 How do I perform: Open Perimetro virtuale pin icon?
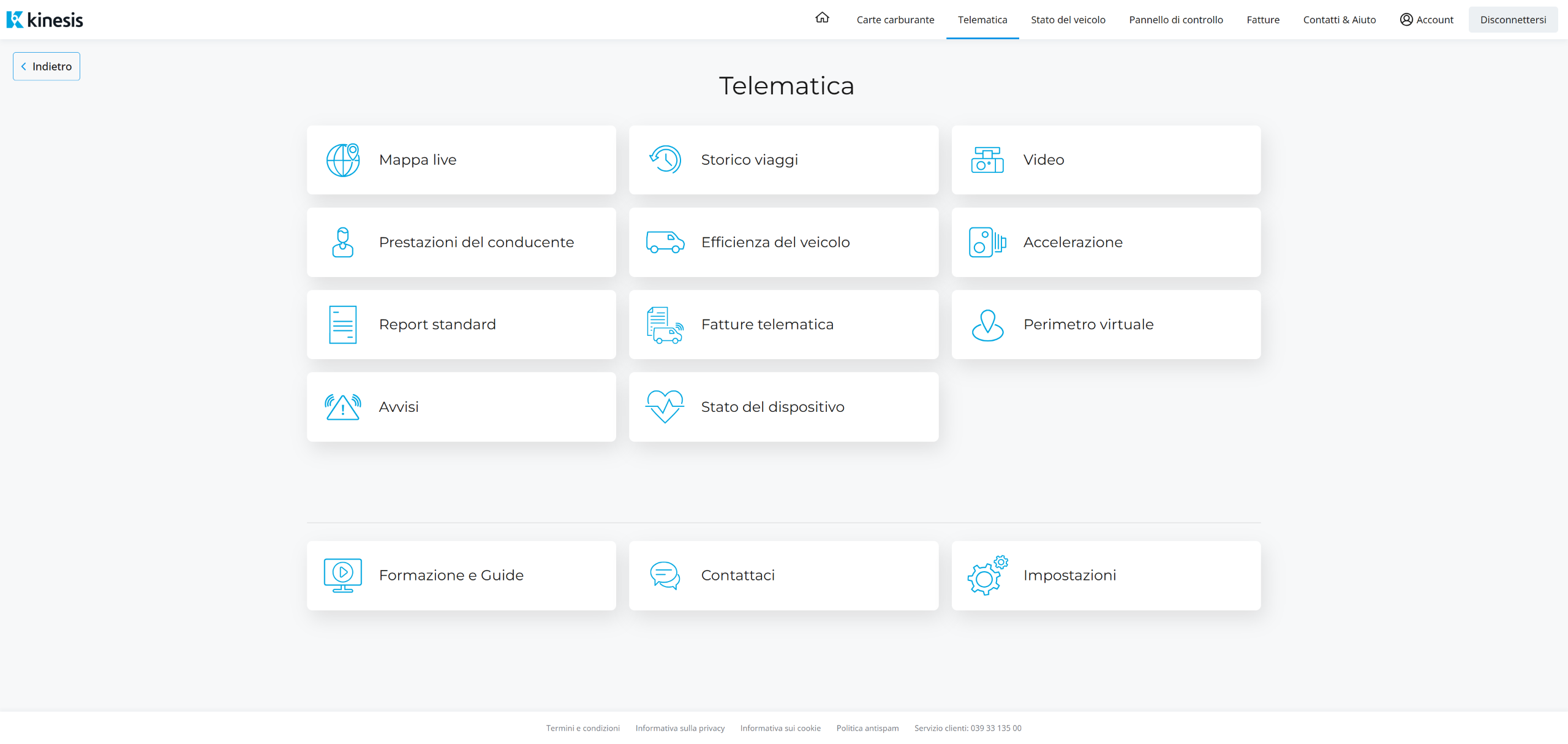point(987,325)
